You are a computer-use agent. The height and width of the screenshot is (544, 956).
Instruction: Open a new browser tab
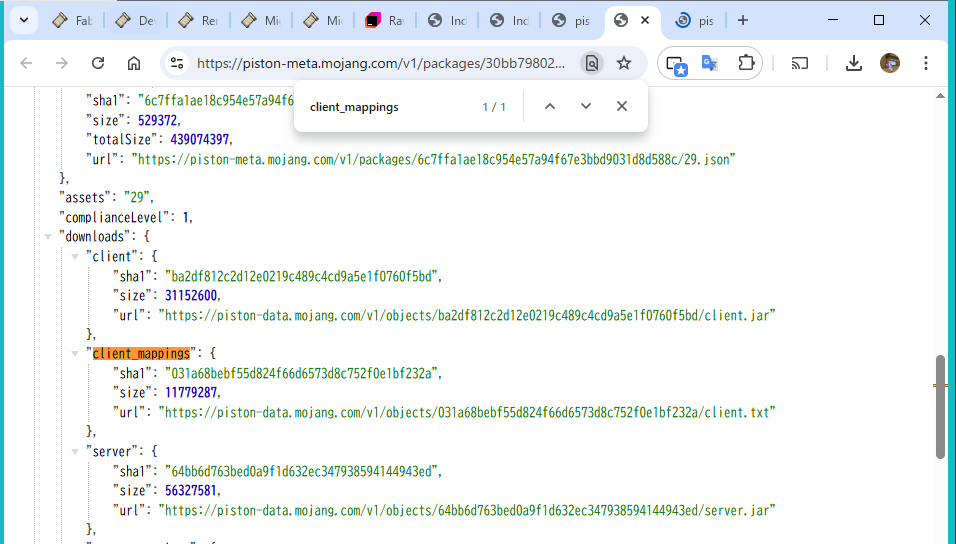743,20
